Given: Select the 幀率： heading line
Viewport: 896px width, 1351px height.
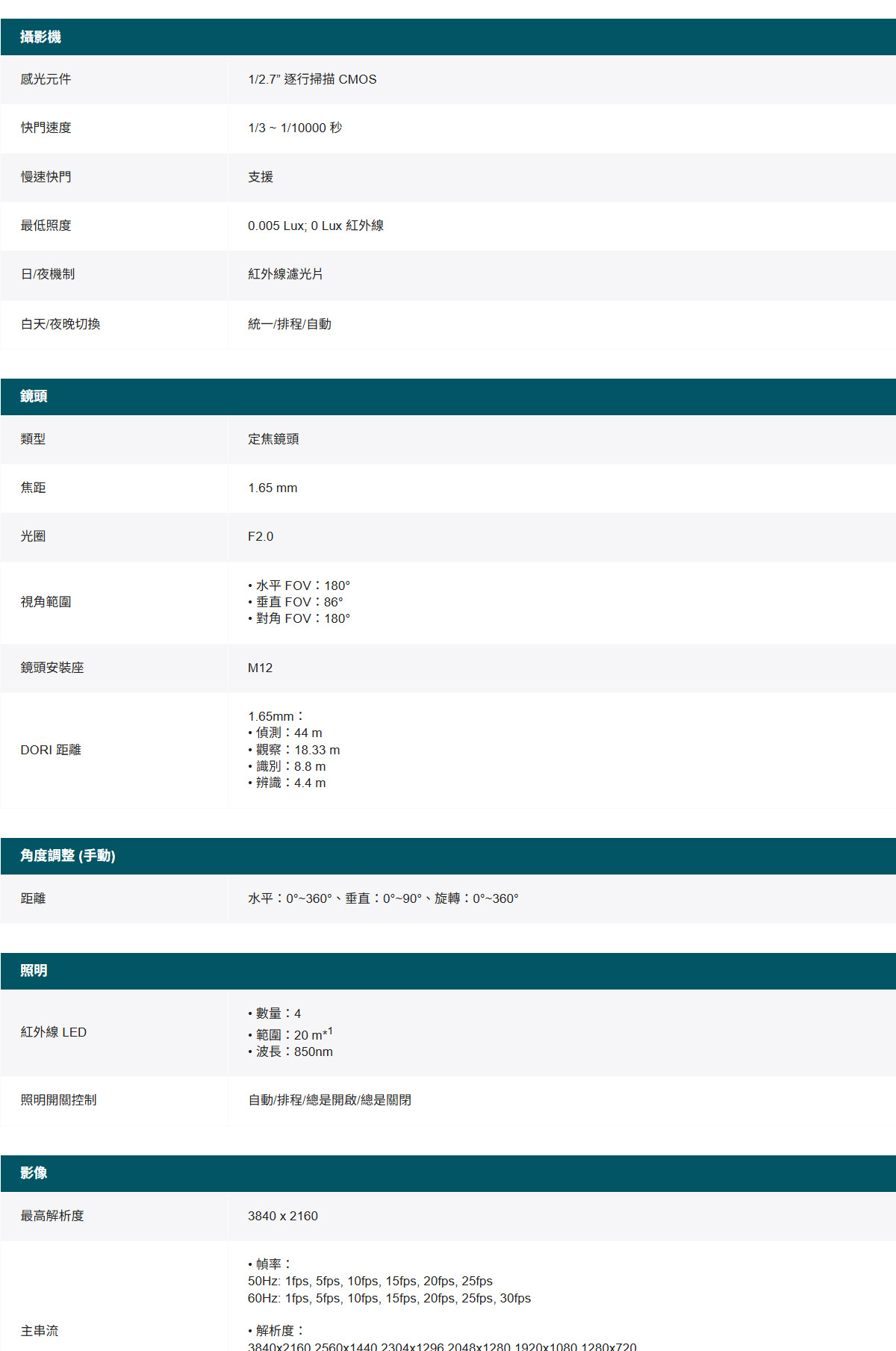Looking at the screenshot, I should [x=270, y=1264].
